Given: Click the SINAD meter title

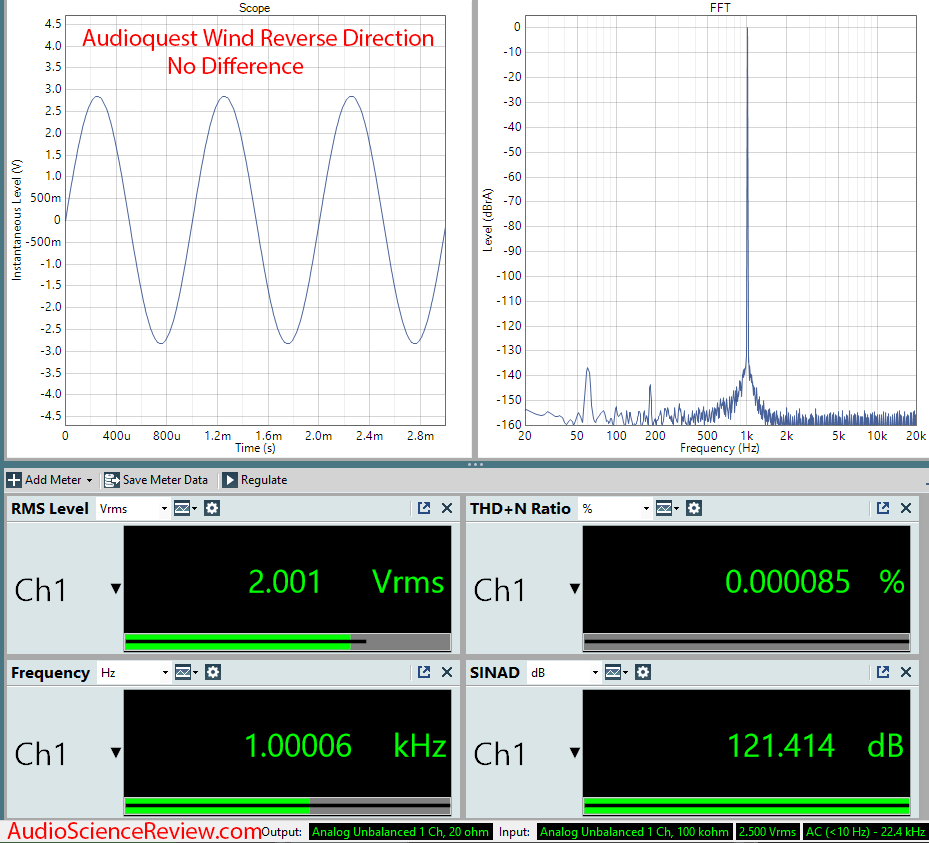Looking at the screenshot, I should click(x=495, y=673).
